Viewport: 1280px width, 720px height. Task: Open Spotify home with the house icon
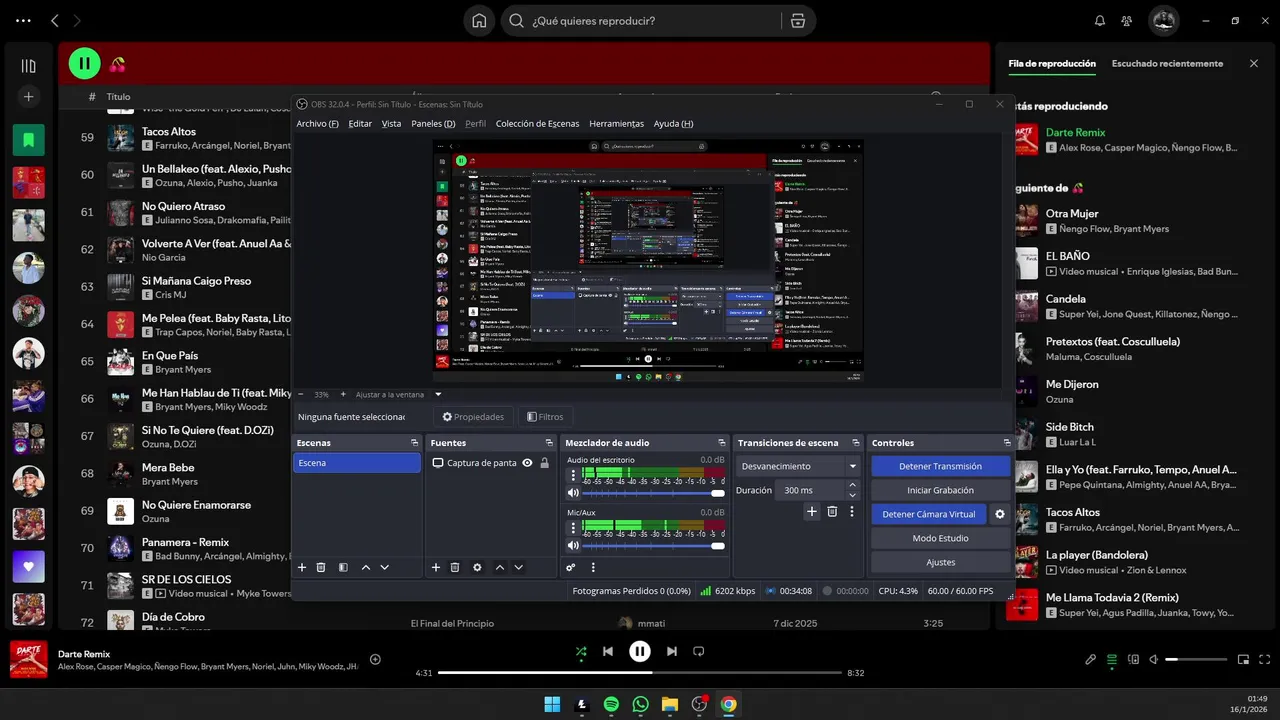(479, 21)
